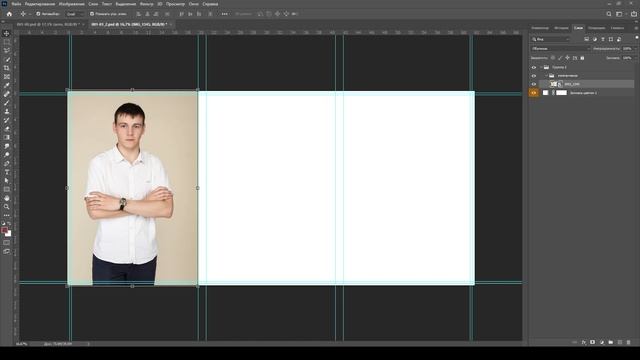Open the Изображение menu

(x=71, y=4)
